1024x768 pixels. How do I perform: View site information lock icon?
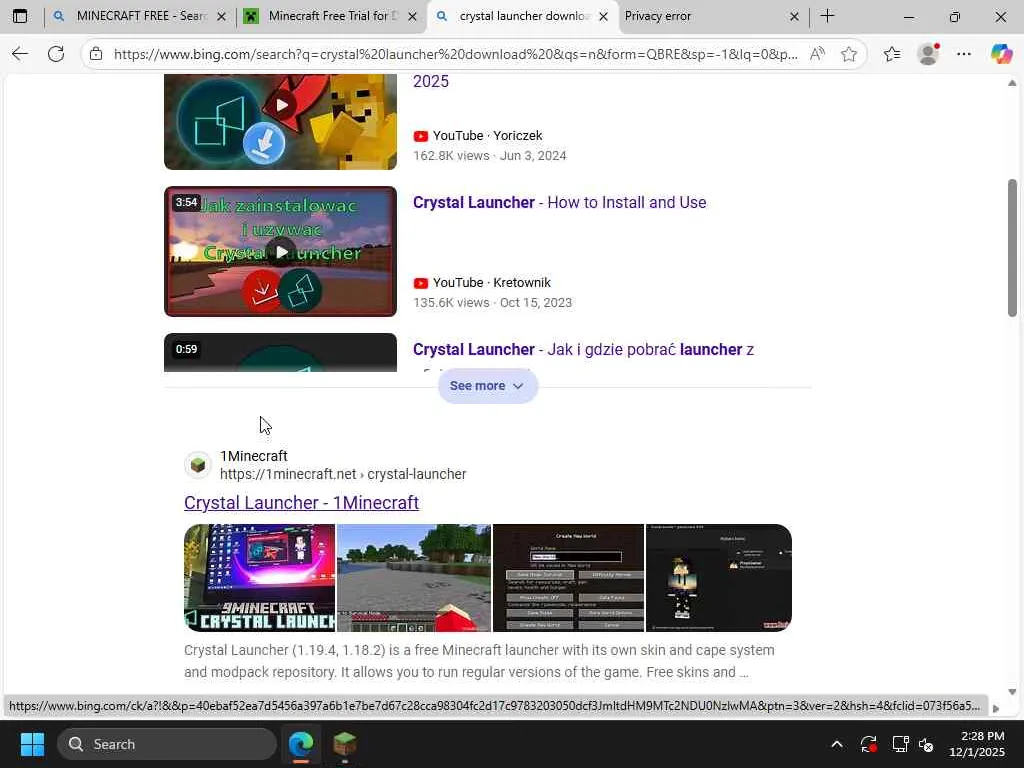click(96, 54)
